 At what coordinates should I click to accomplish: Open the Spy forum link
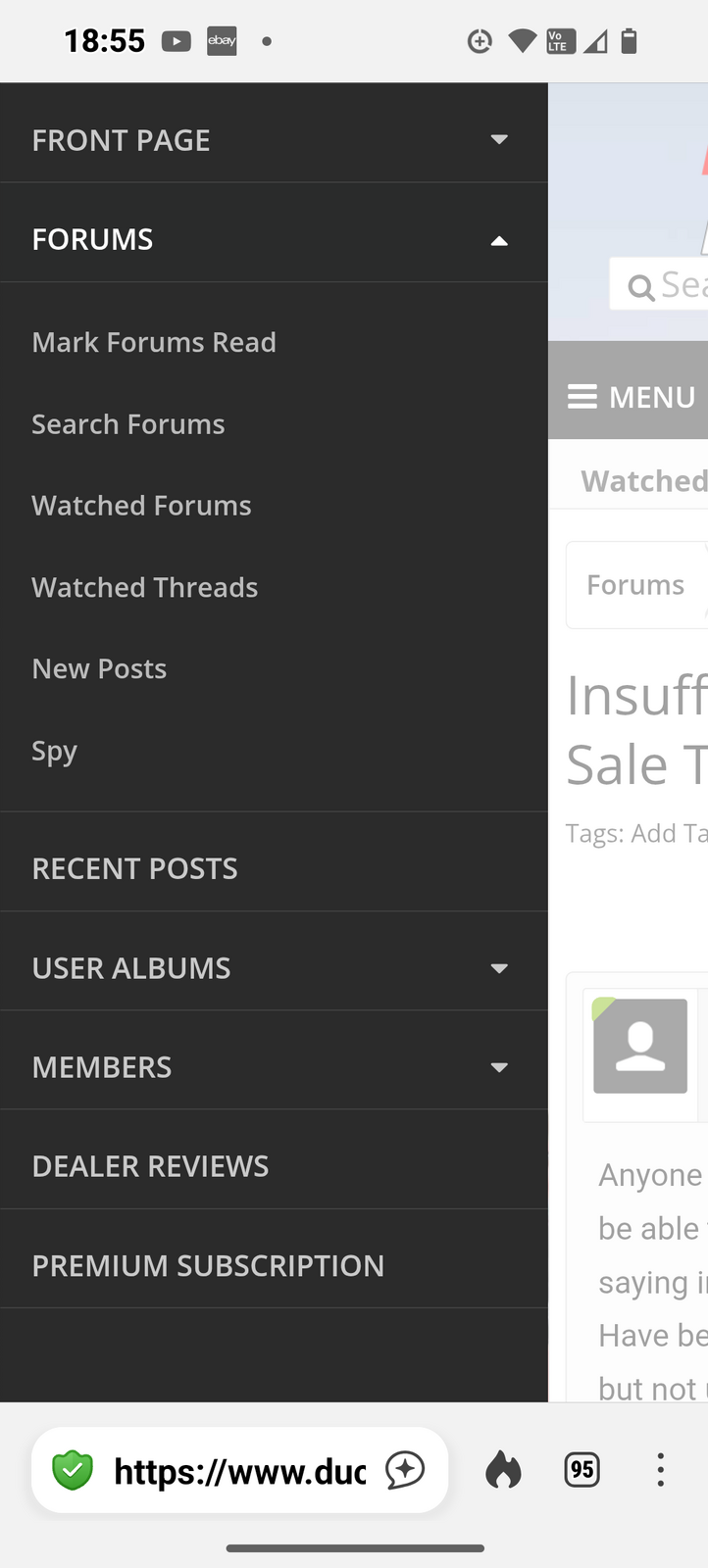tap(54, 752)
